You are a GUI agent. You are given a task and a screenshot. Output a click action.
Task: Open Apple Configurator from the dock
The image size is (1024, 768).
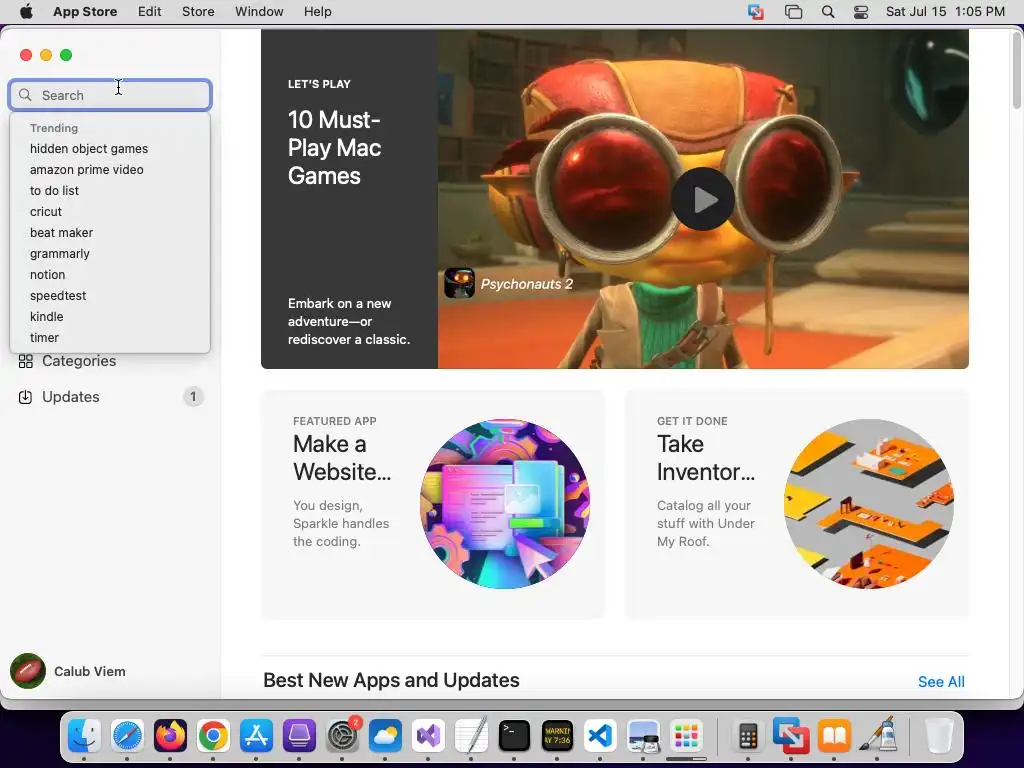pos(300,737)
